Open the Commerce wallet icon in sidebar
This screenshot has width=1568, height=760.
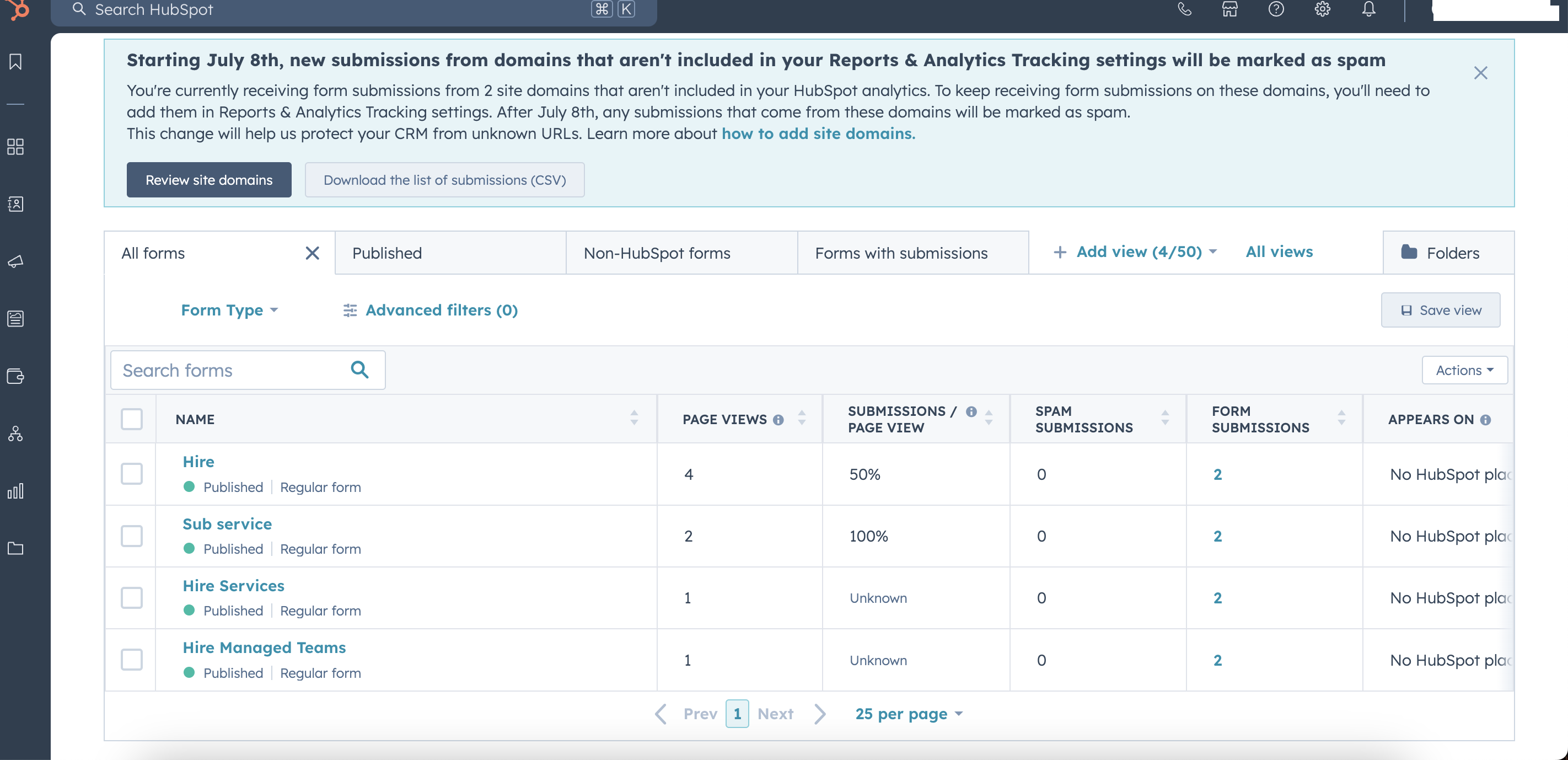pos(15,376)
